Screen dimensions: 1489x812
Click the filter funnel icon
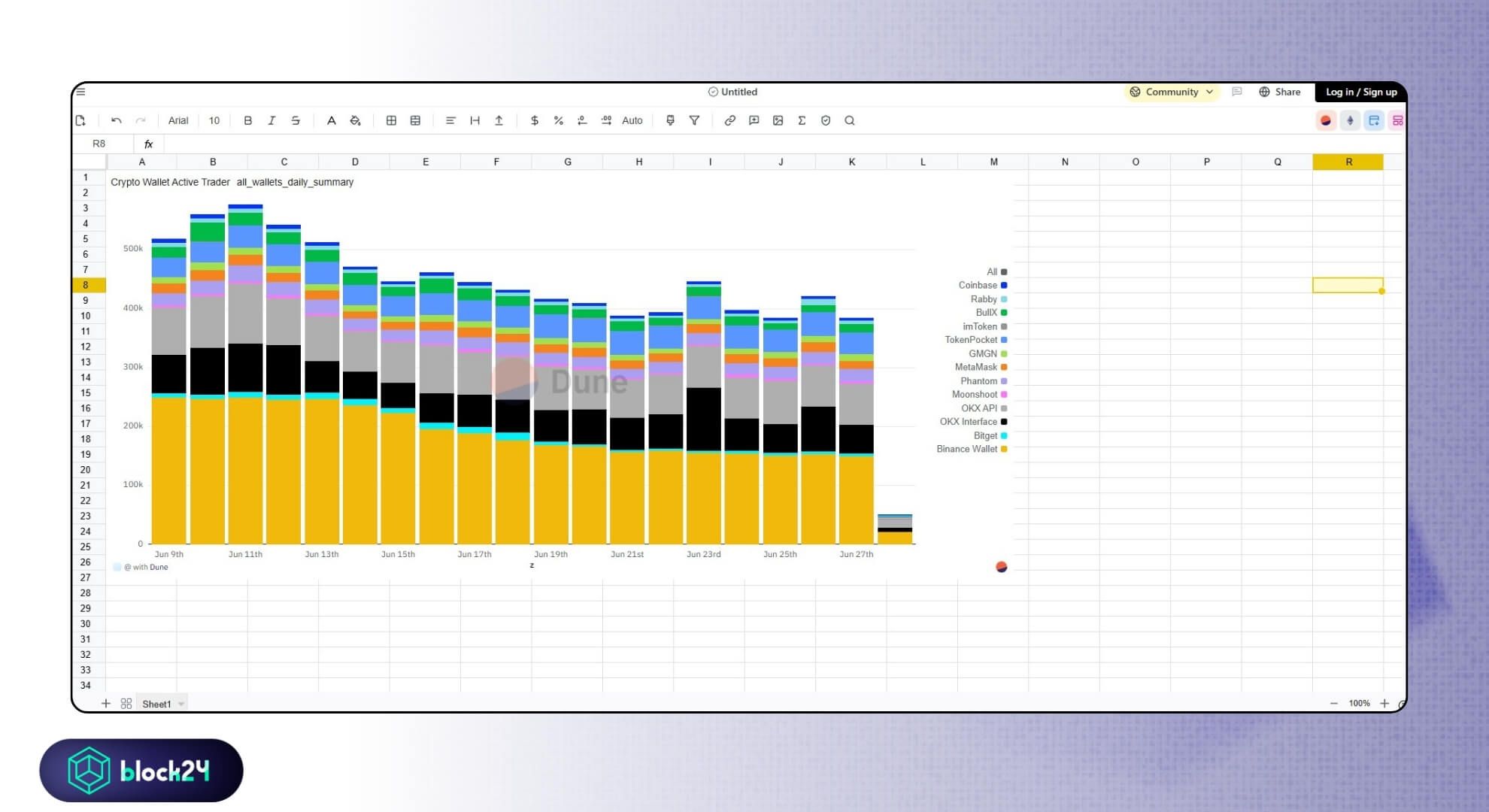click(x=694, y=120)
